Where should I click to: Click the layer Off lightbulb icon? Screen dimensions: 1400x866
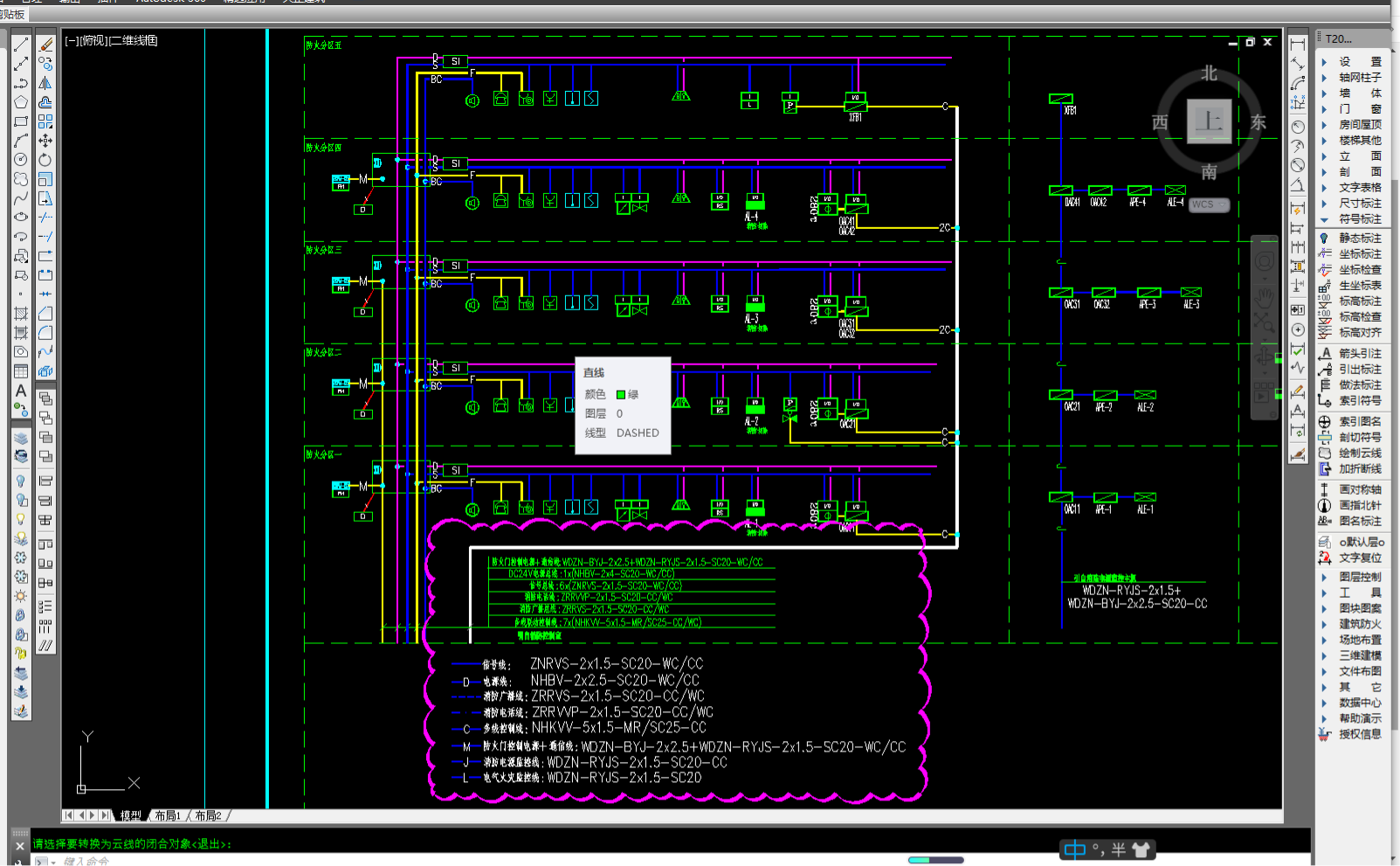pos(21,481)
